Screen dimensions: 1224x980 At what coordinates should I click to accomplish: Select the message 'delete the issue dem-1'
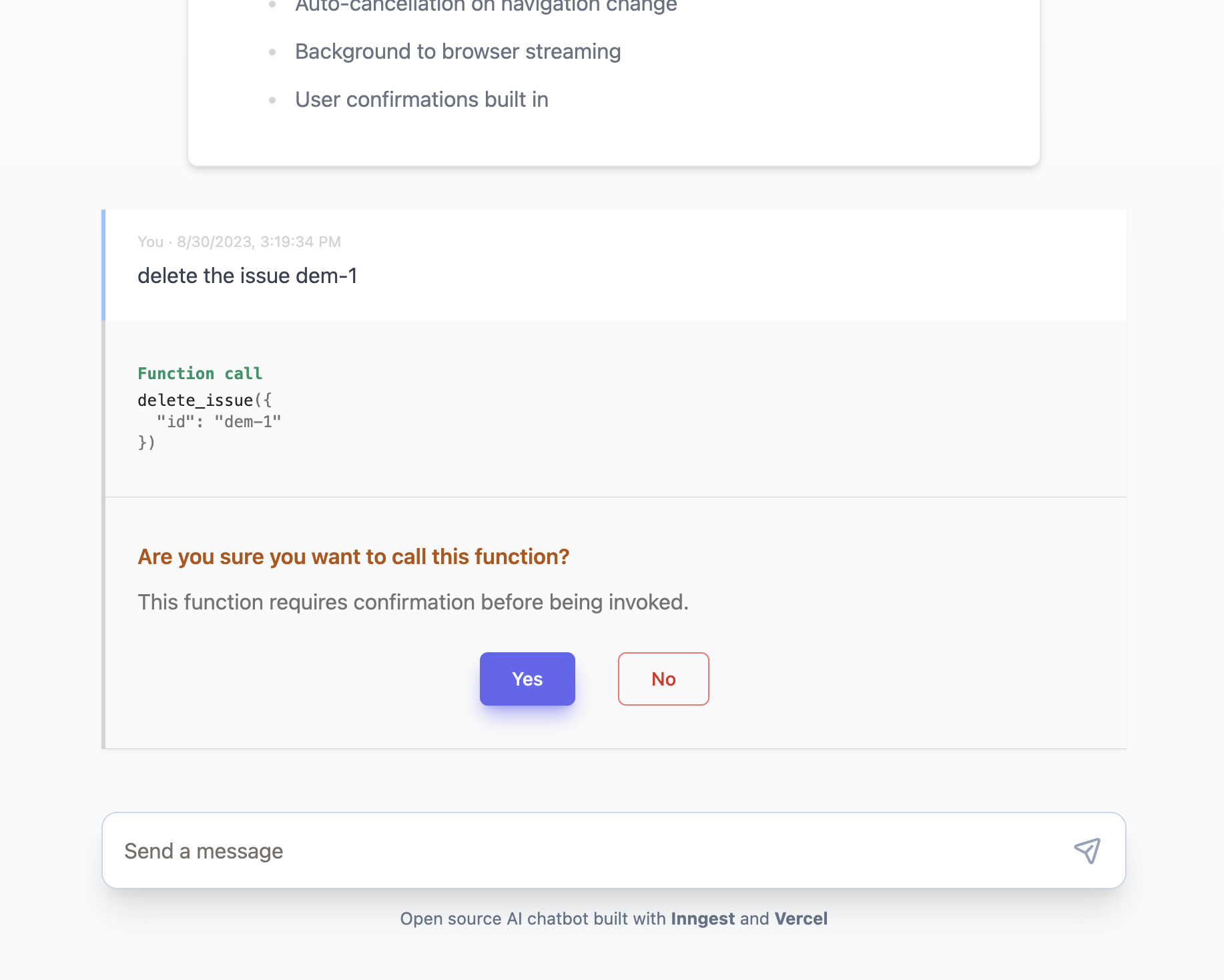click(248, 275)
